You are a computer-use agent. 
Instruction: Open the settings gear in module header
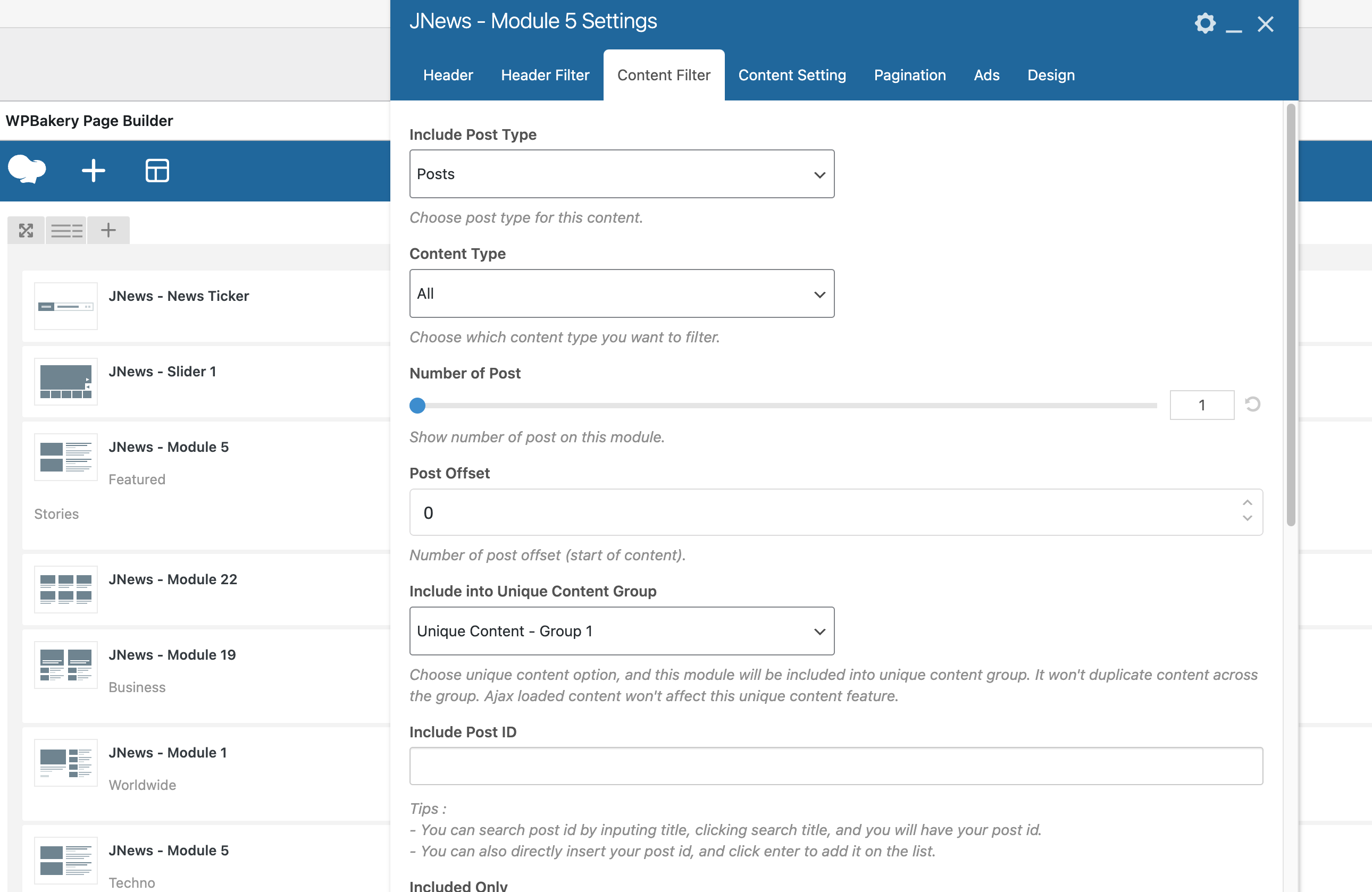pos(1205,23)
